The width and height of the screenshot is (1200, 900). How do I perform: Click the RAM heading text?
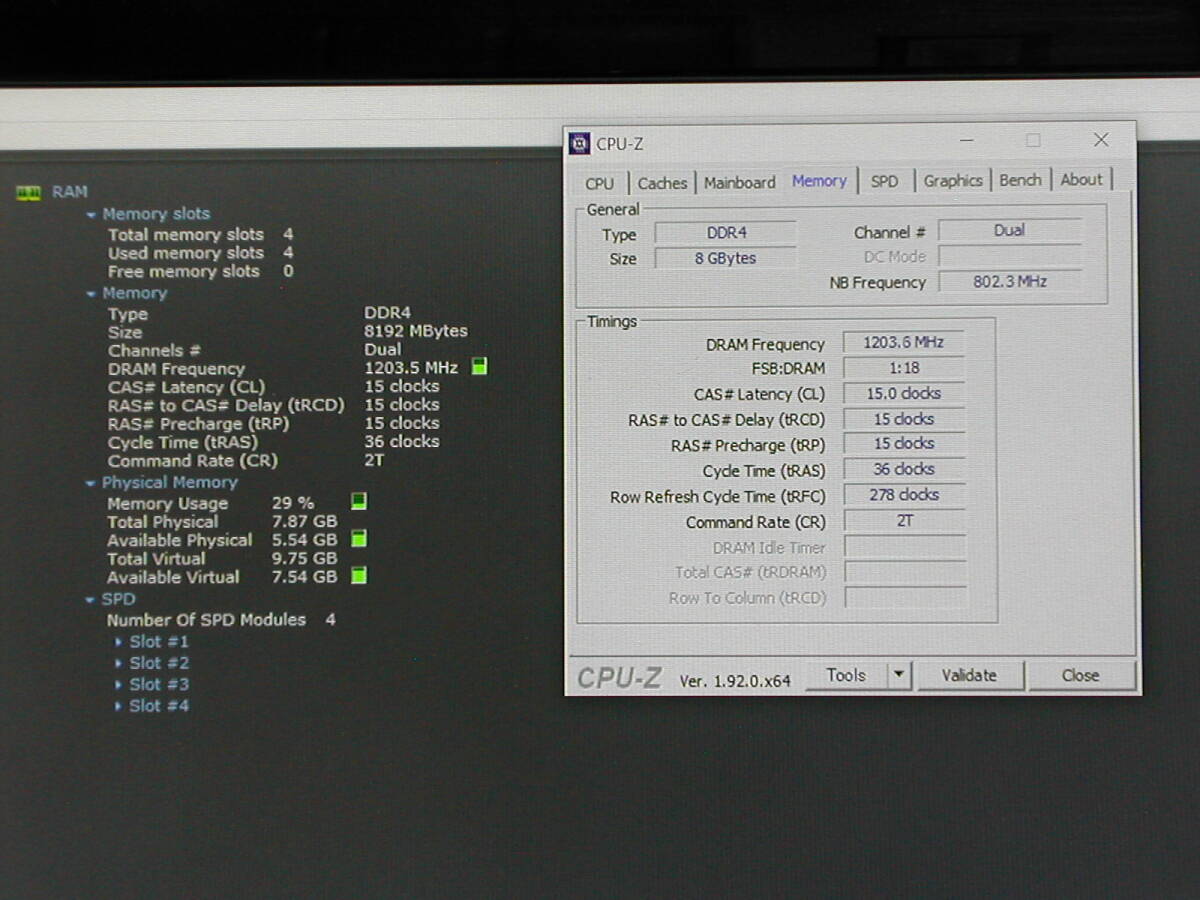tap(70, 192)
